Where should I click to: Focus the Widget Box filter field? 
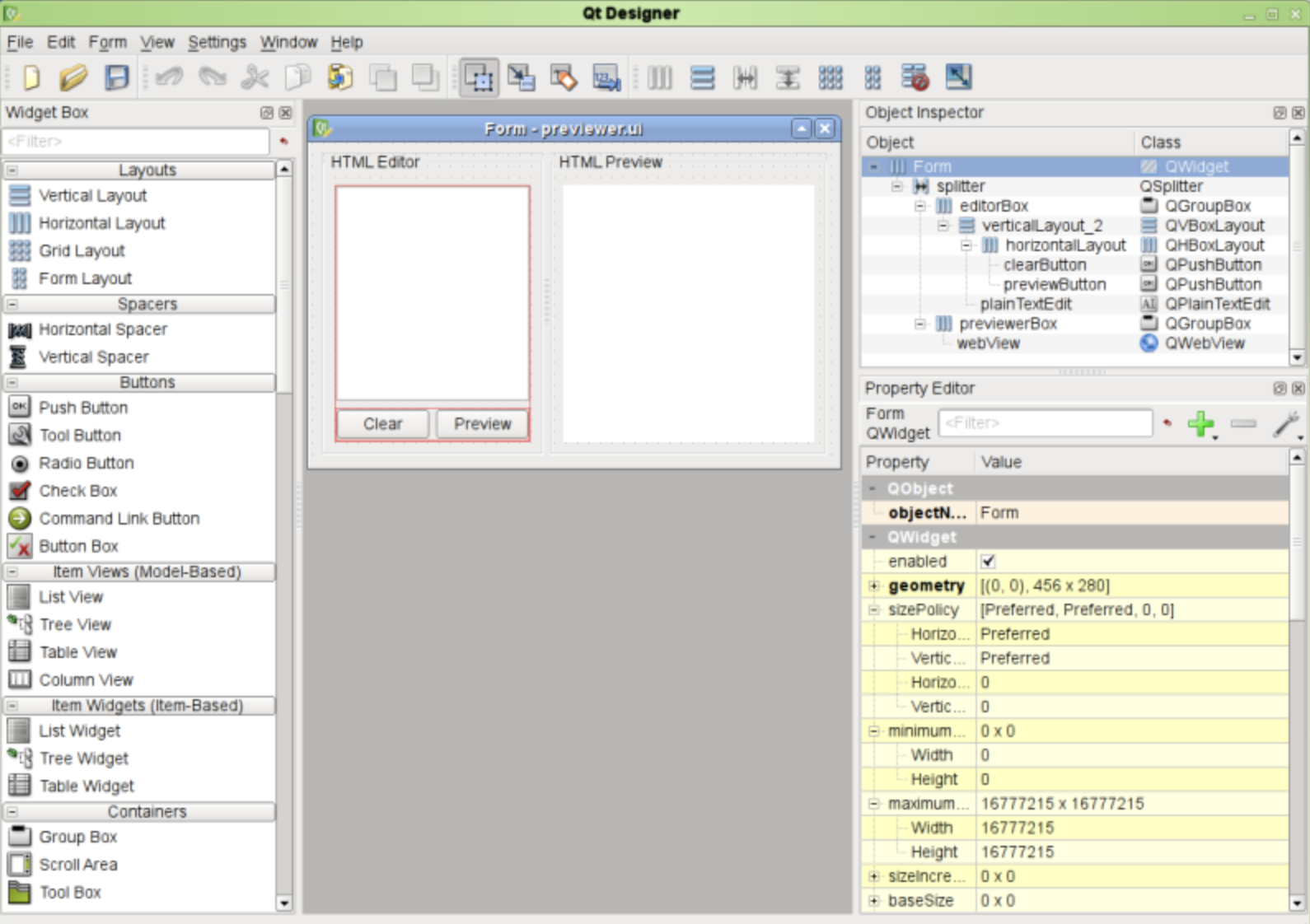(x=136, y=142)
